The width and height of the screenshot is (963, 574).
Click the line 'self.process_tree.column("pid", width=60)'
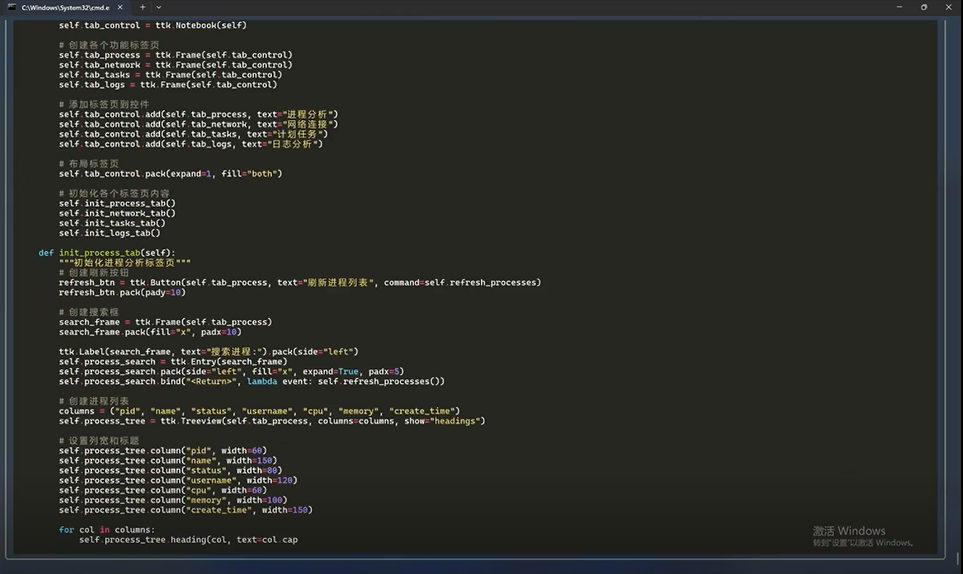pyautogui.click(x=163, y=451)
